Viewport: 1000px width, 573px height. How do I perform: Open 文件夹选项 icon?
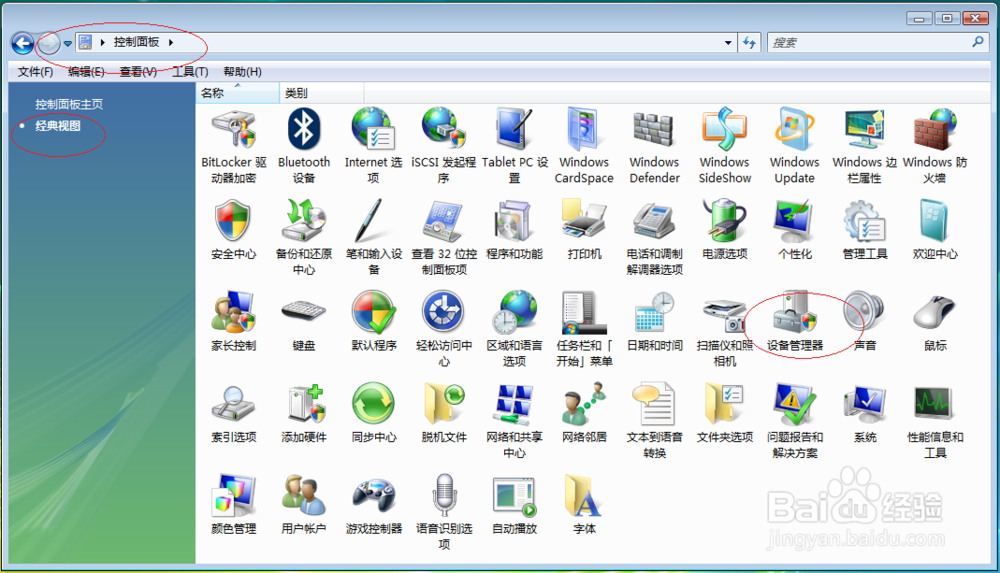click(726, 403)
